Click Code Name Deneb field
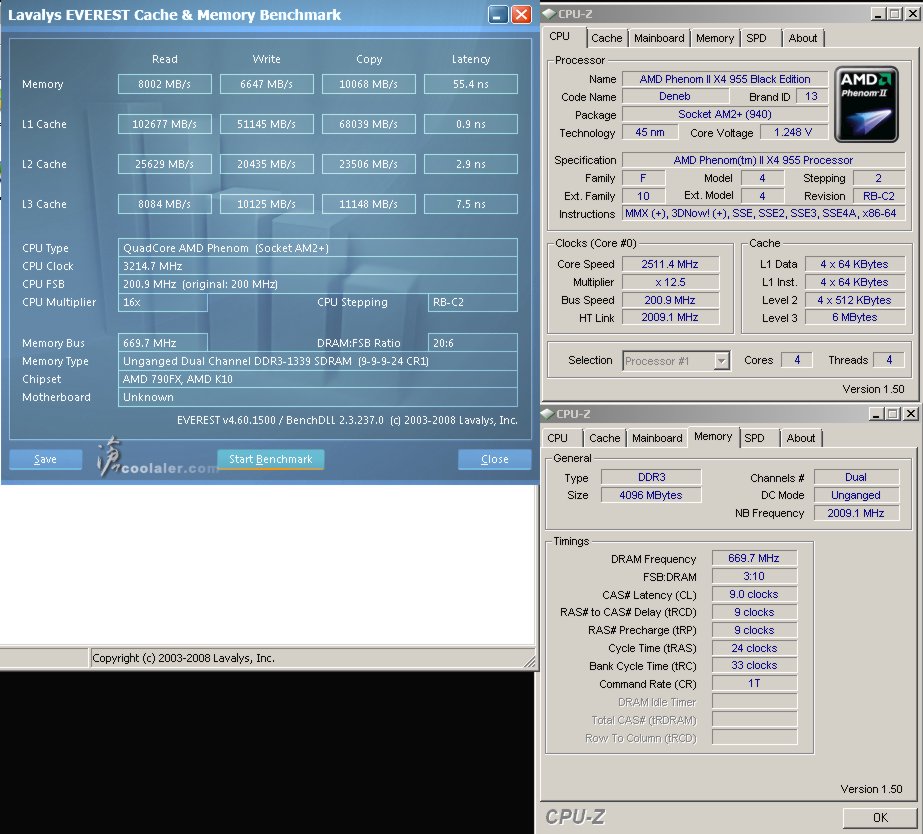This screenshot has height=834, width=923. click(x=675, y=96)
